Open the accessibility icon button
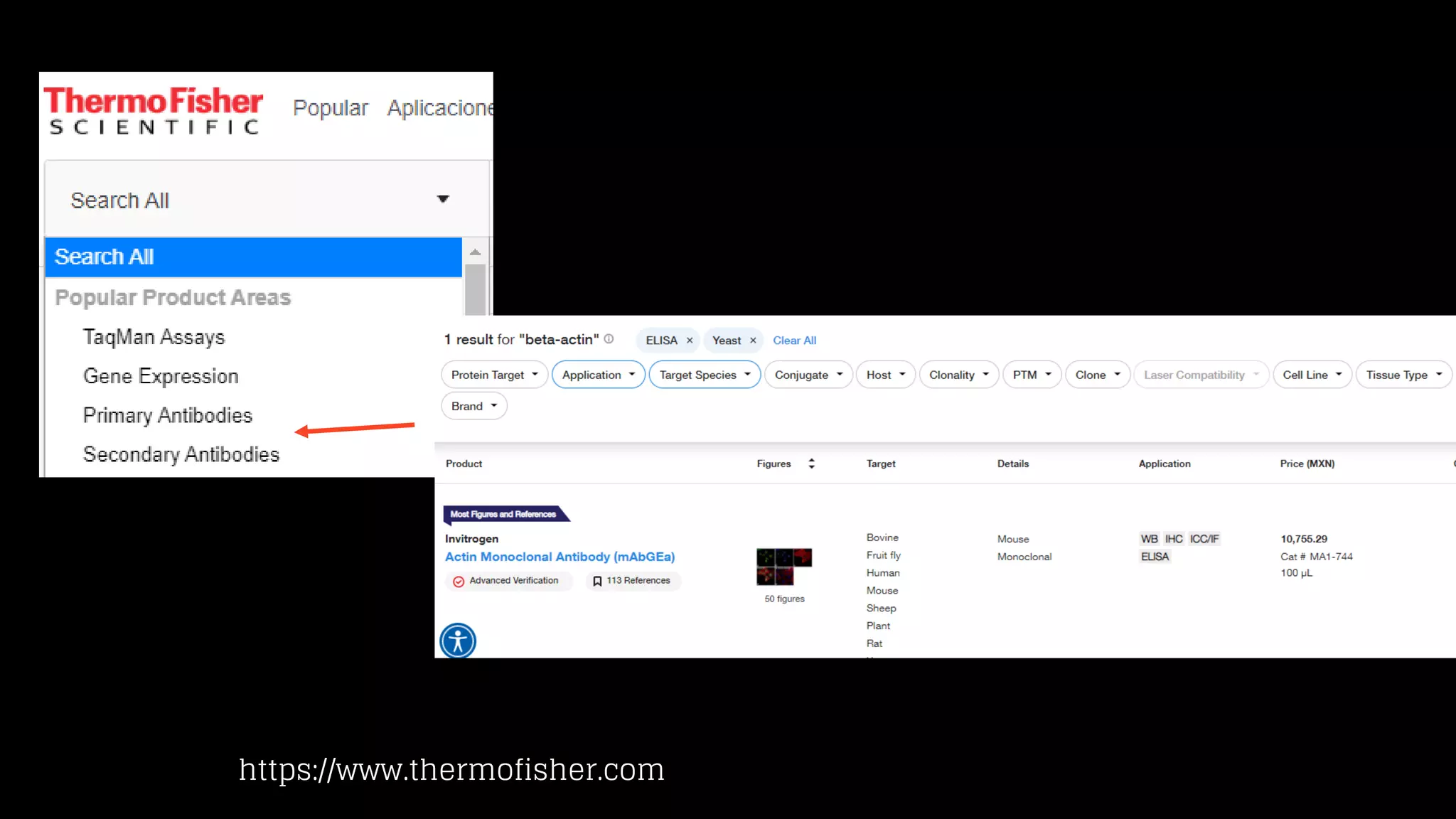 point(458,641)
